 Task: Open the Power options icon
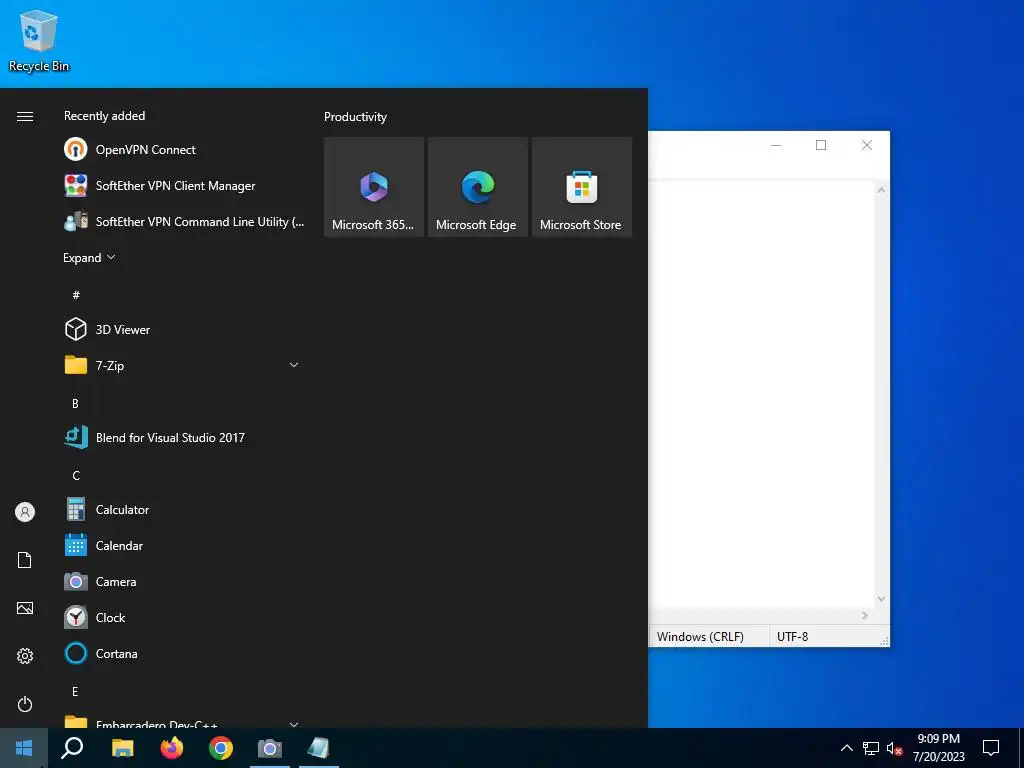[25, 704]
